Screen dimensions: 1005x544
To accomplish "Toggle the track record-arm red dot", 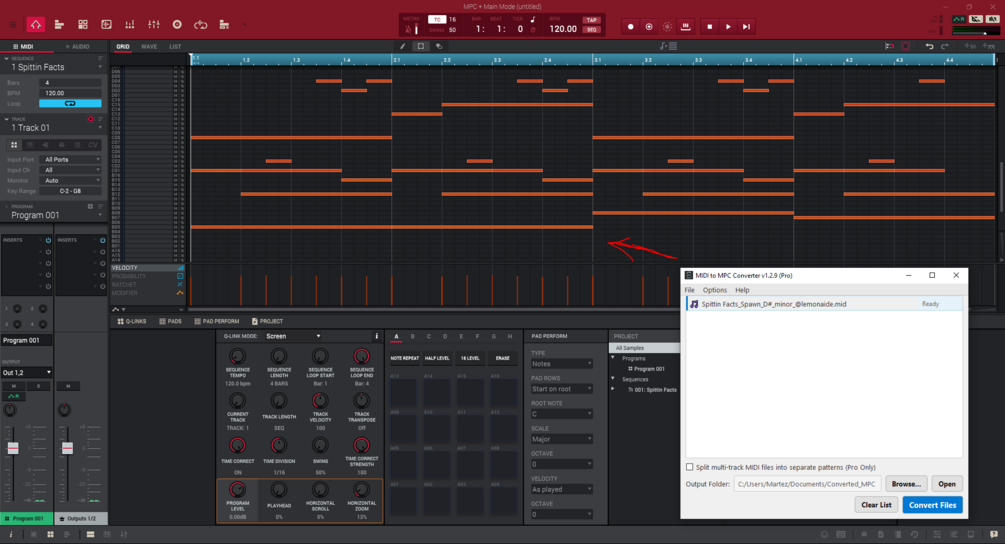I will point(90,119).
